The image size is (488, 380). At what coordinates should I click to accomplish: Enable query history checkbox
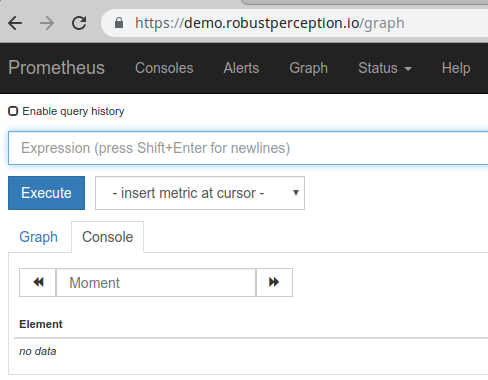(x=13, y=111)
